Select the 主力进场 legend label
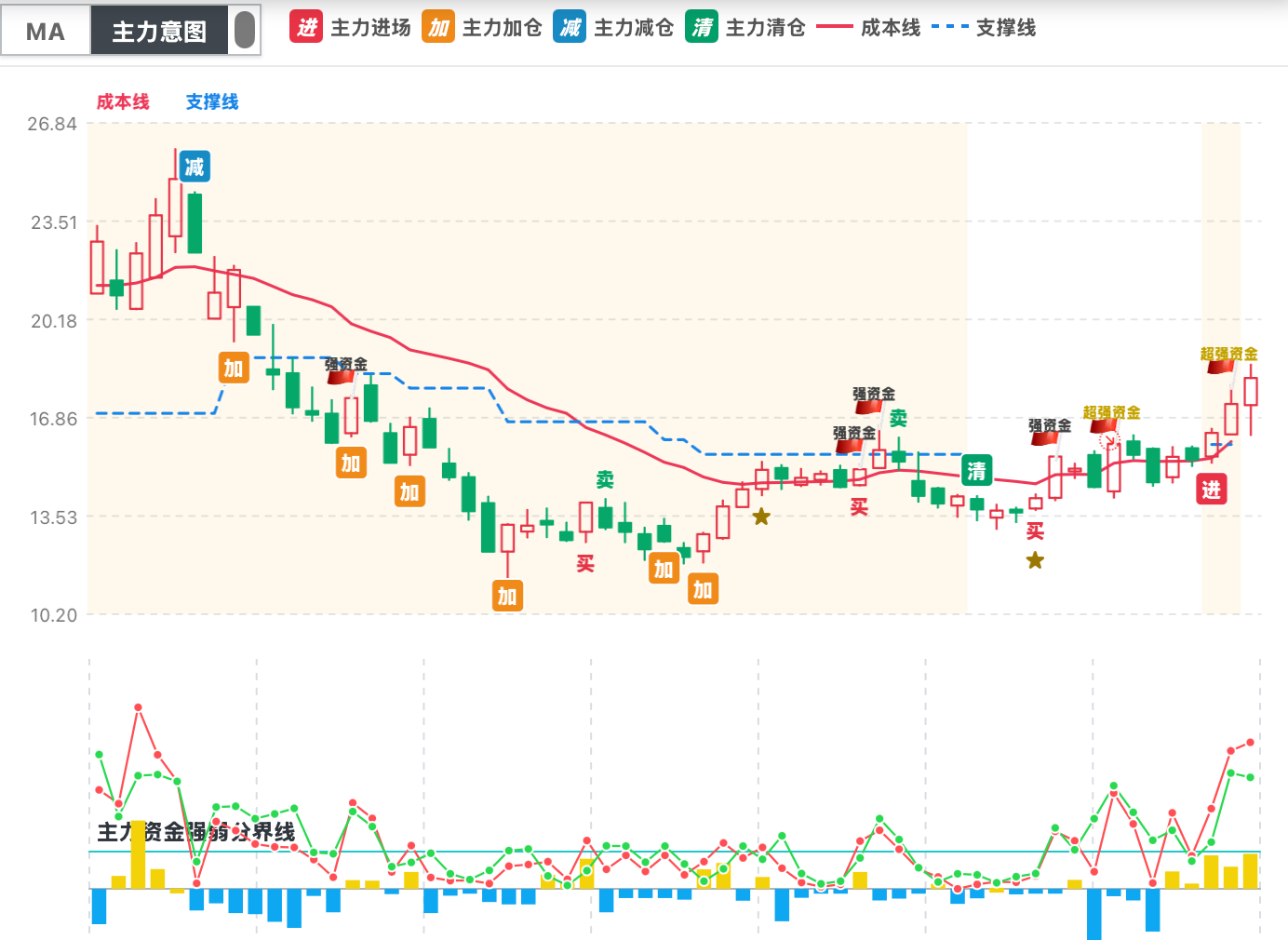This screenshot has height=940, width=1288. [x=371, y=28]
